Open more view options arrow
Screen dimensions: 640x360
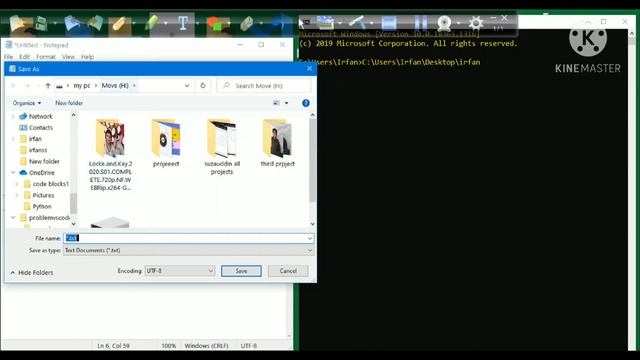pos(287,103)
